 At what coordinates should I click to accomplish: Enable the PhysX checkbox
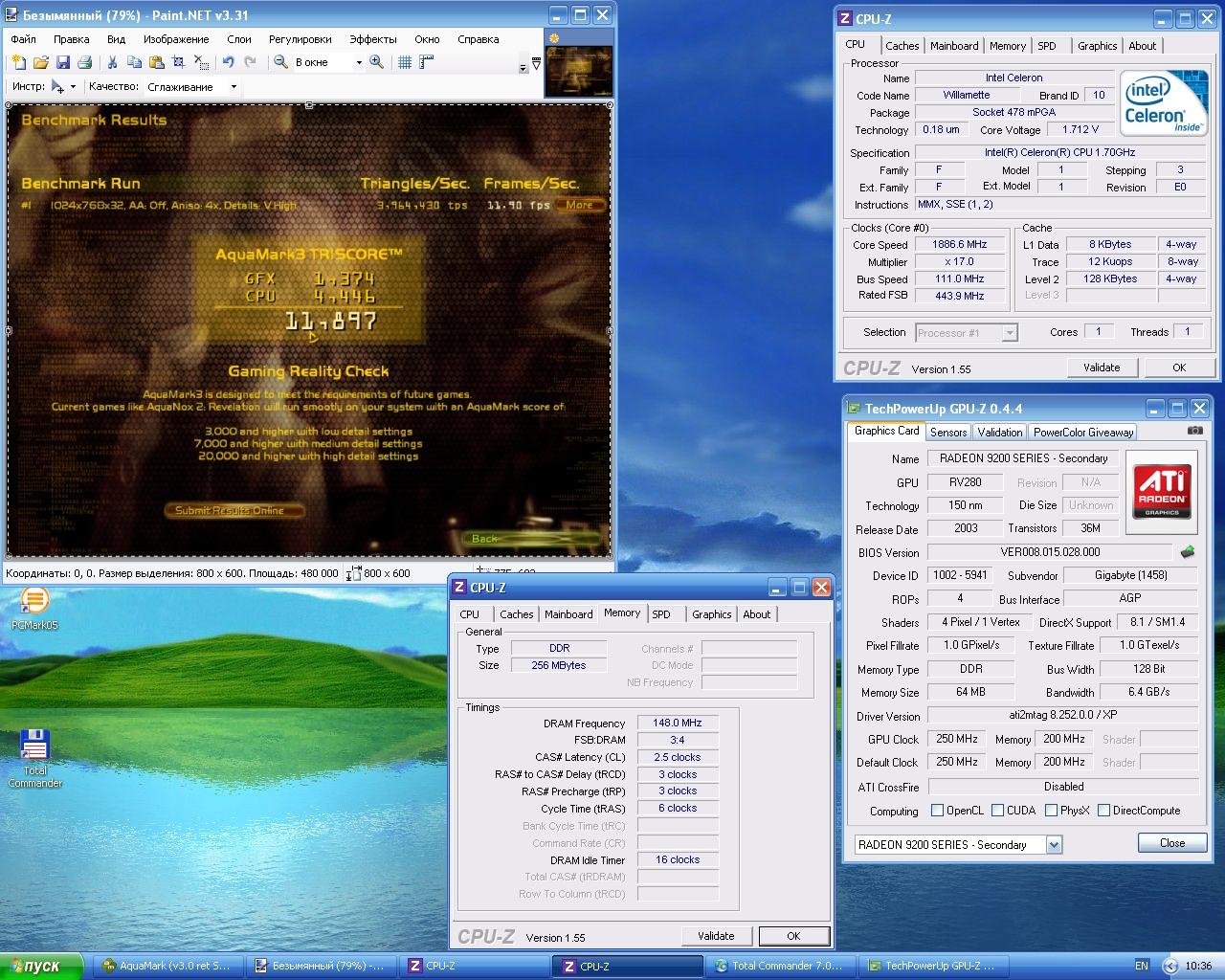[x=1052, y=811]
